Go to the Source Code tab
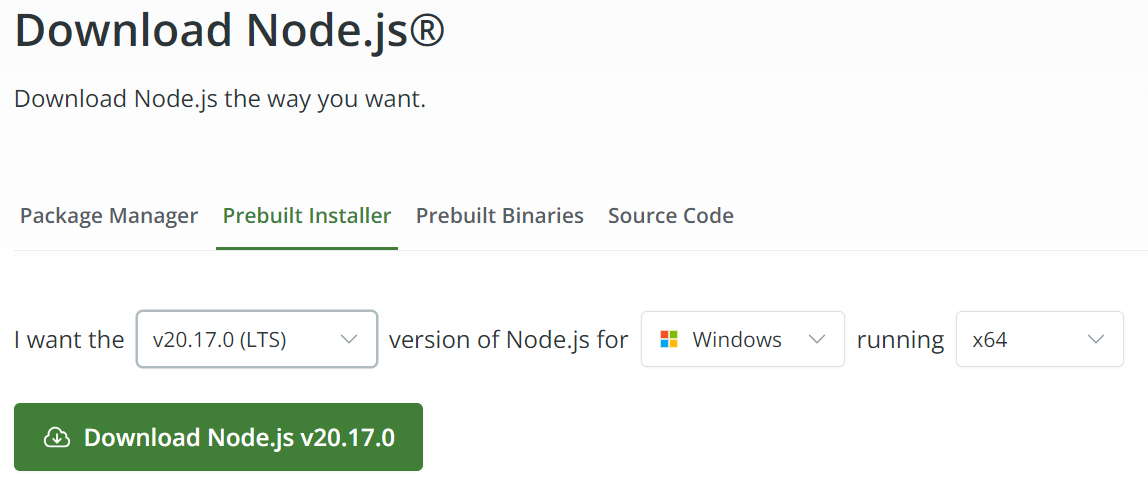Image resolution: width=1148 pixels, height=484 pixels. point(671,216)
